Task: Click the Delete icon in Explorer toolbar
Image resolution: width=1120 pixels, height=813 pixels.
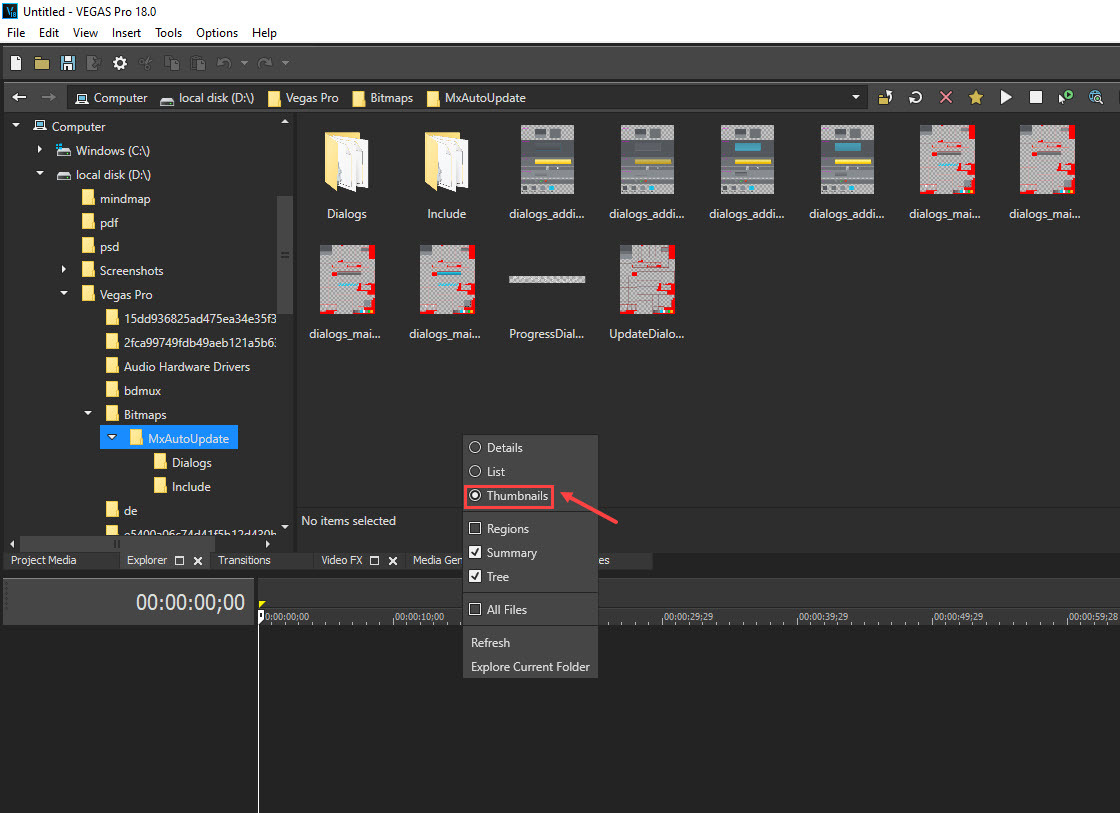Action: (x=945, y=97)
